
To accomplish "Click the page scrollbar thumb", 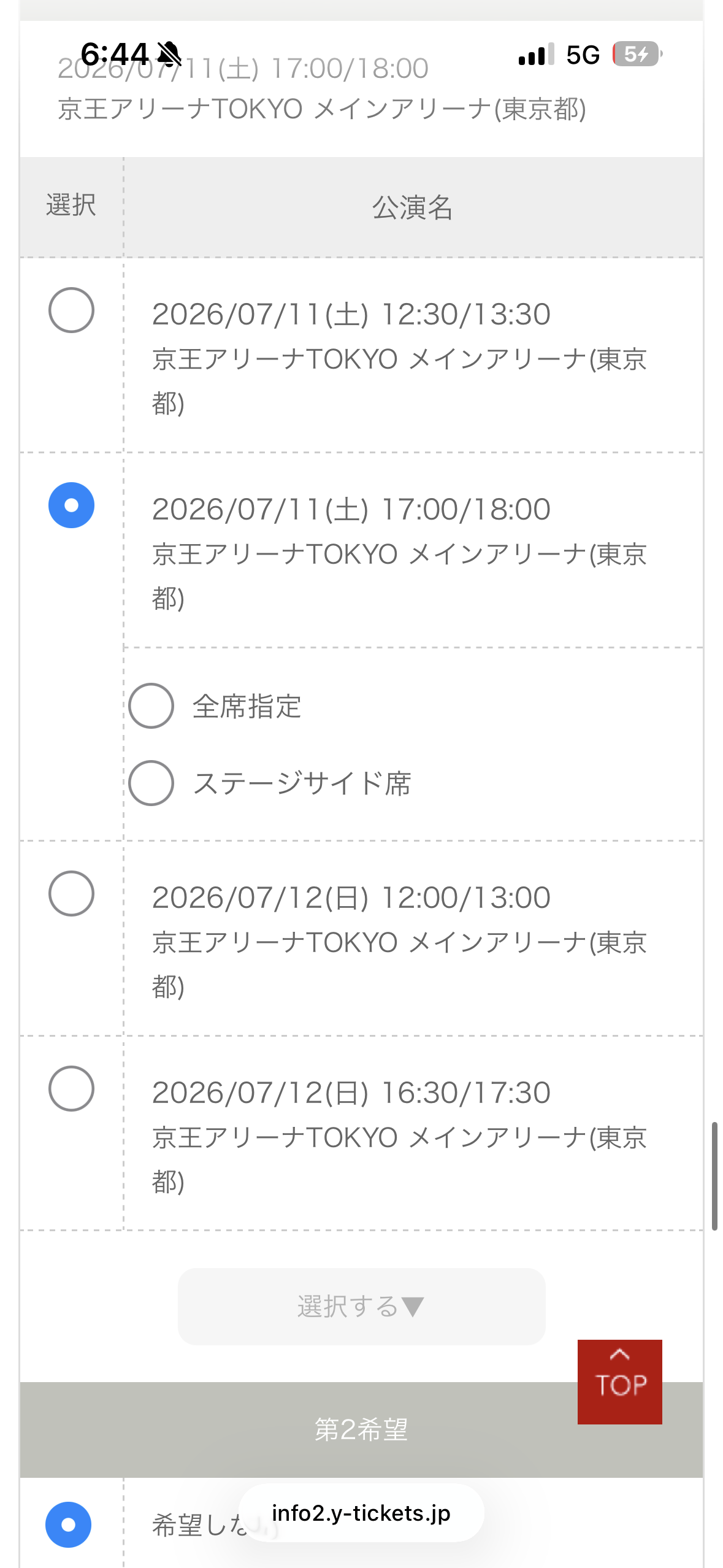I will [714, 1176].
